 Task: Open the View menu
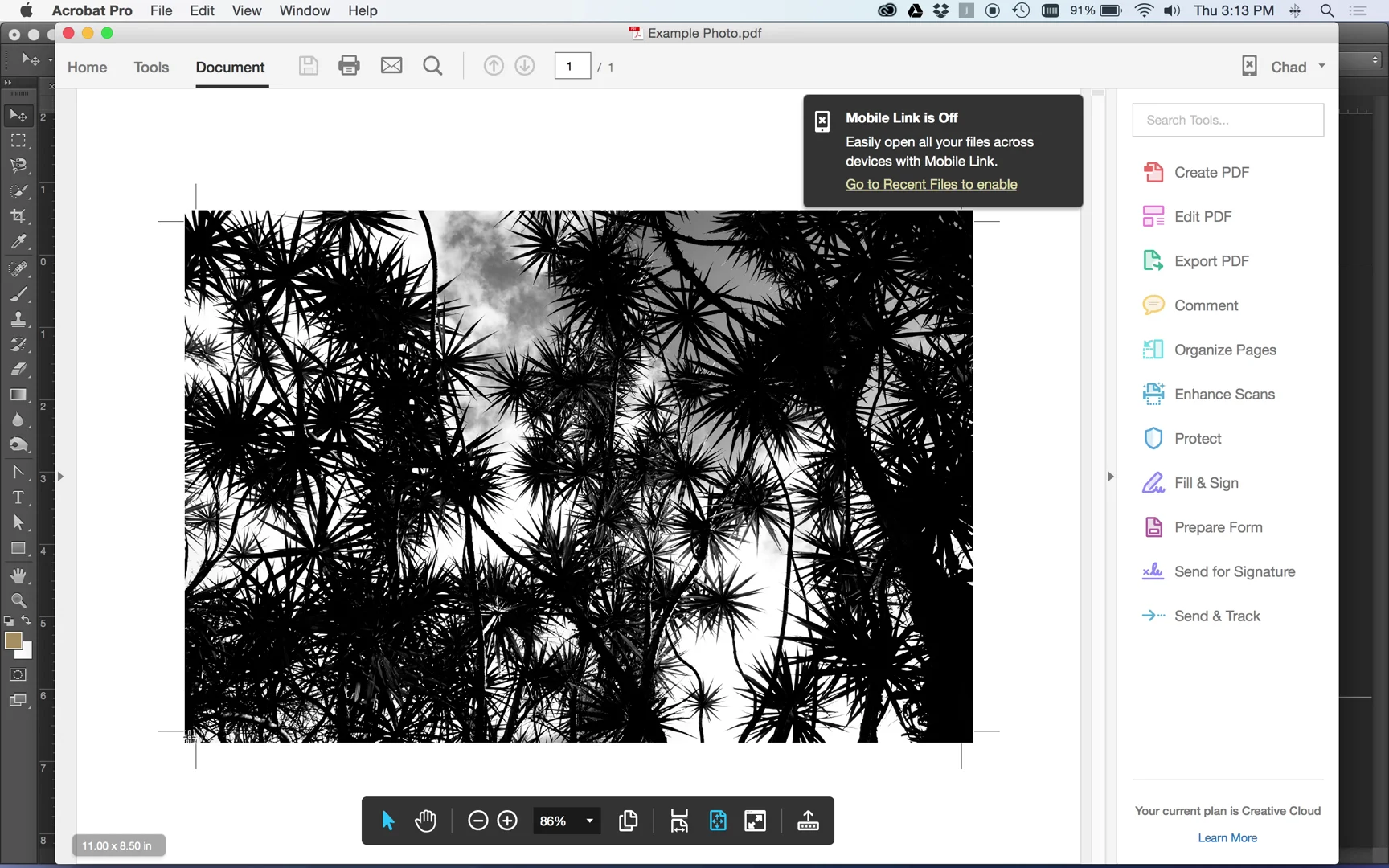246,10
